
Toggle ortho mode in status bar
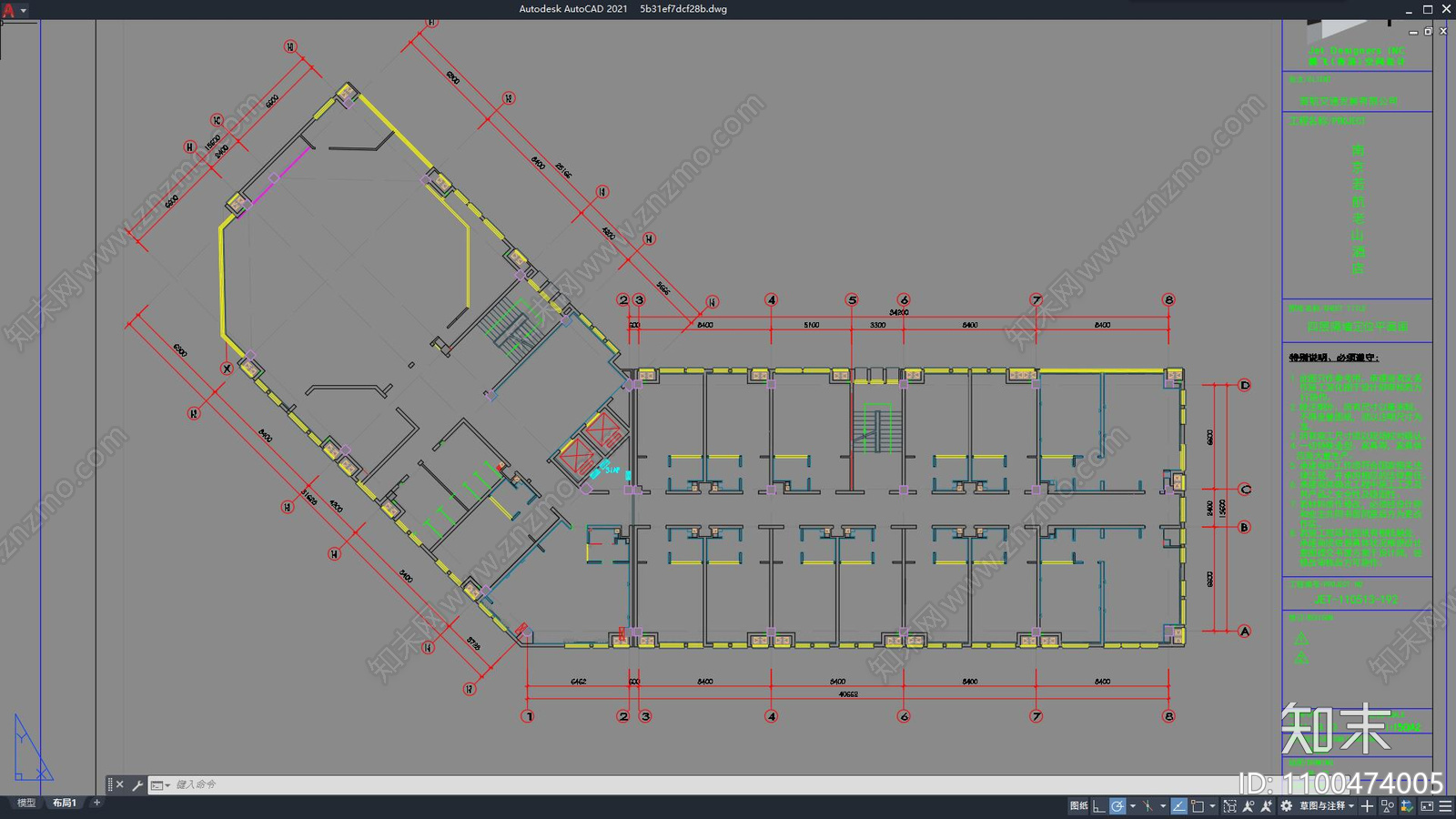[1098, 805]
